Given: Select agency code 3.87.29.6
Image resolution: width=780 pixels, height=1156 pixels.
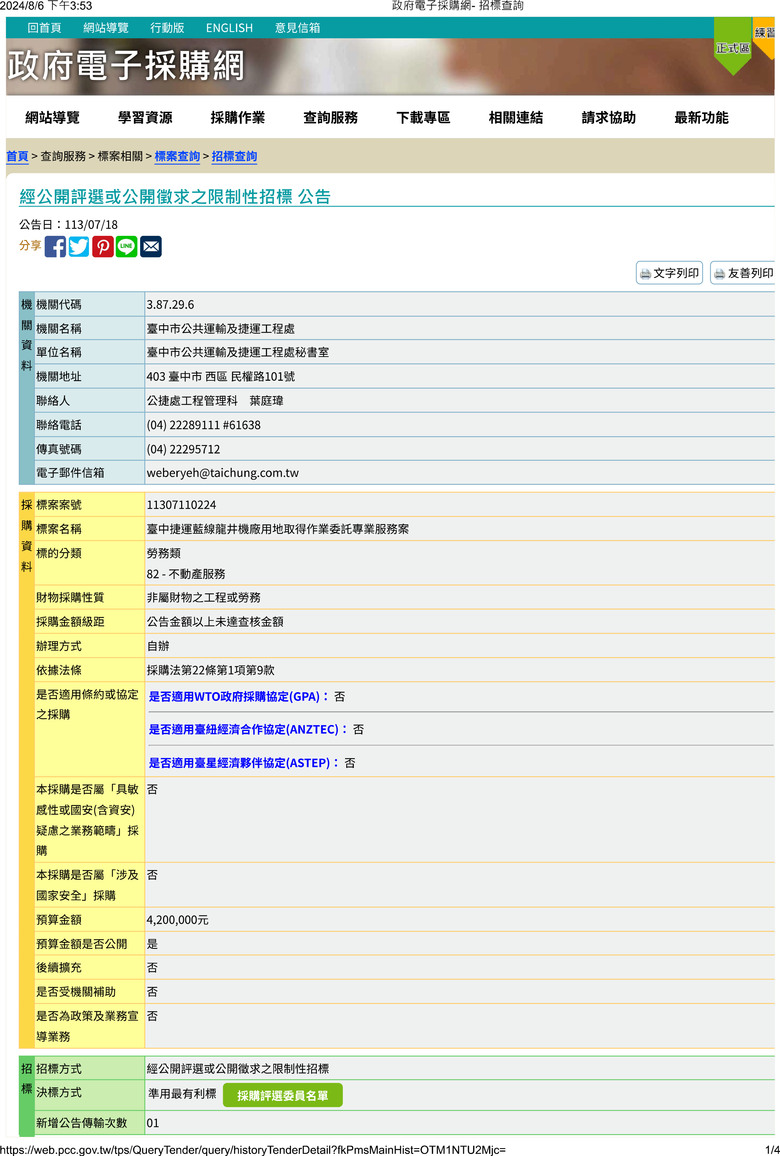Looking at the screenshot, I should click(x=170, y=304).
